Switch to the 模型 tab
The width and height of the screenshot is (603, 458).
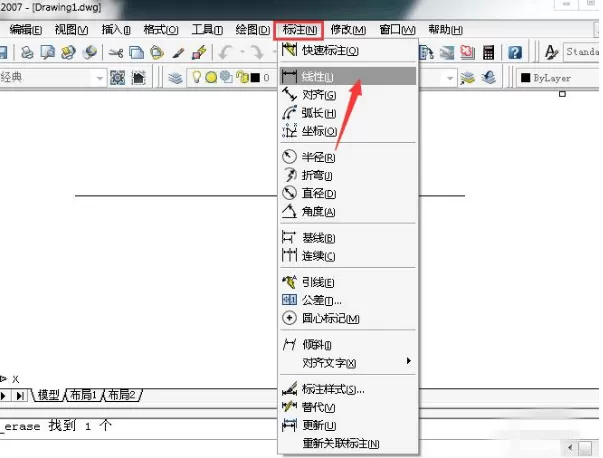(48, 395)
